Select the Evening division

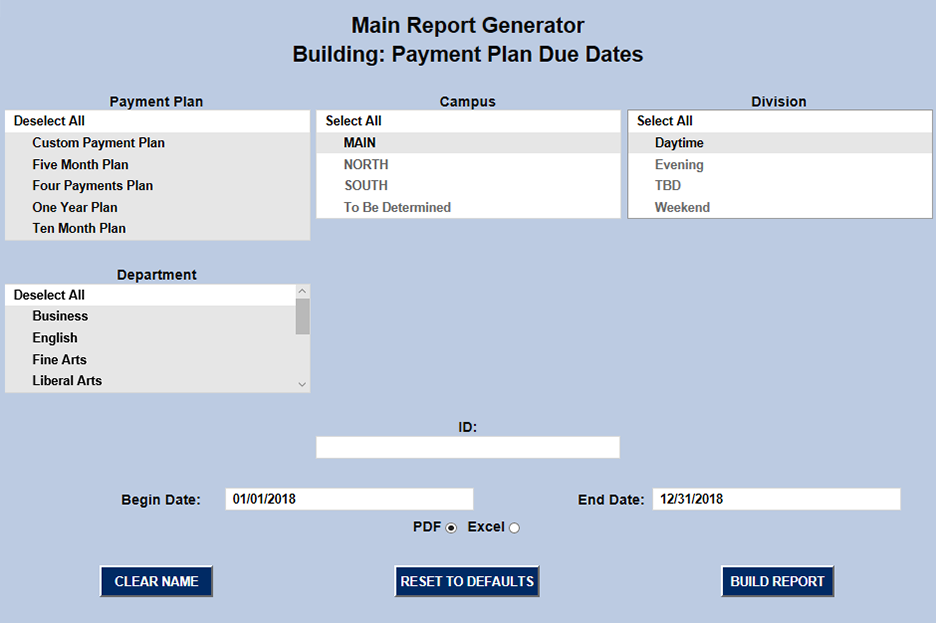(x=679, y=164)
